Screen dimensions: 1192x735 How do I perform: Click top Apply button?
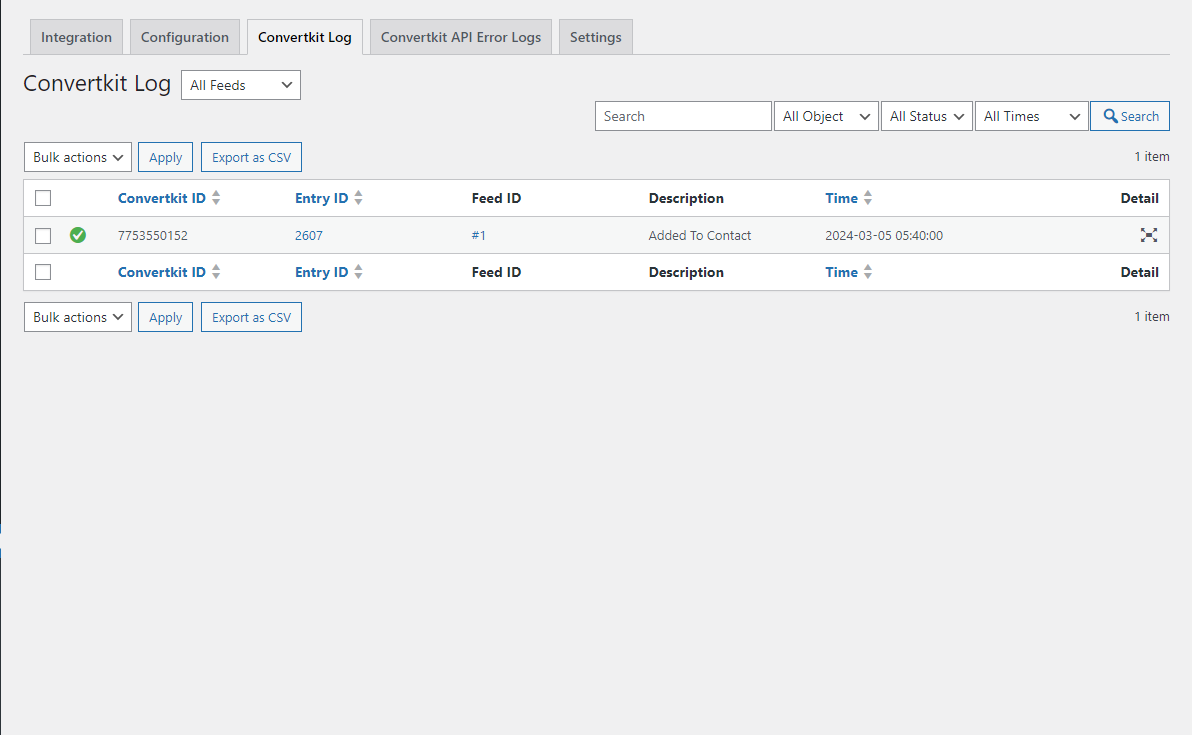[166, 157]
